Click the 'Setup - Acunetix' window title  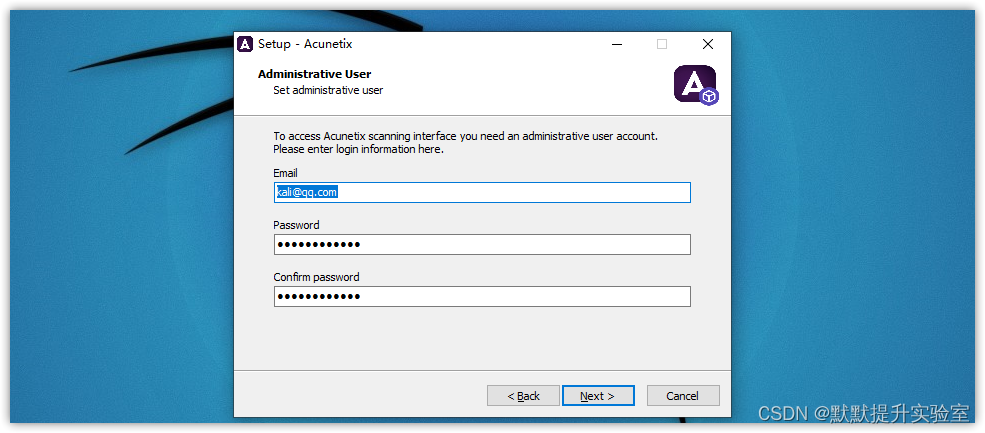[x=305, y=44]
